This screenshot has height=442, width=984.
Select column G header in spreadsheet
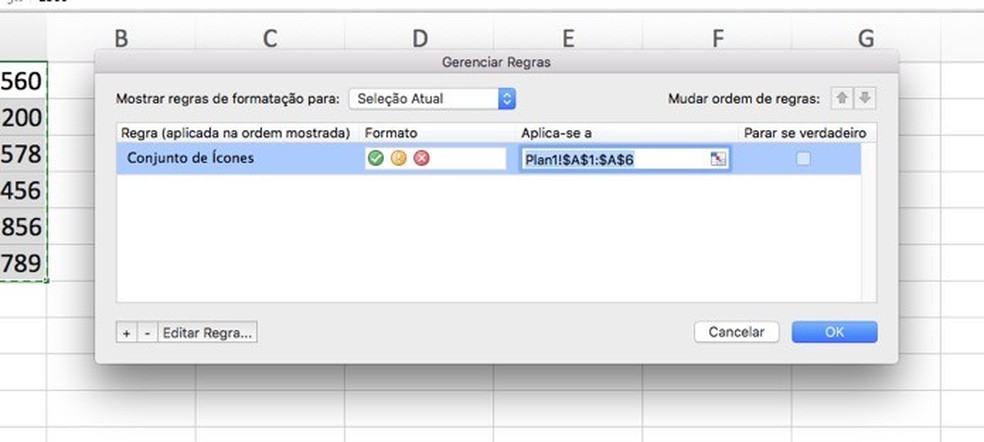click(865, 39)
